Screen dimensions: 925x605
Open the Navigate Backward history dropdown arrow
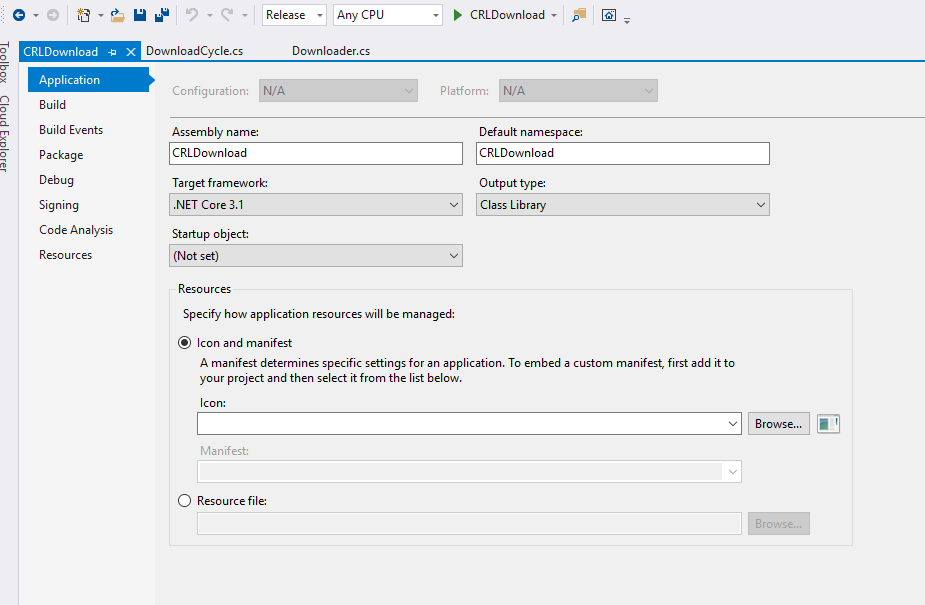point(36,15)
